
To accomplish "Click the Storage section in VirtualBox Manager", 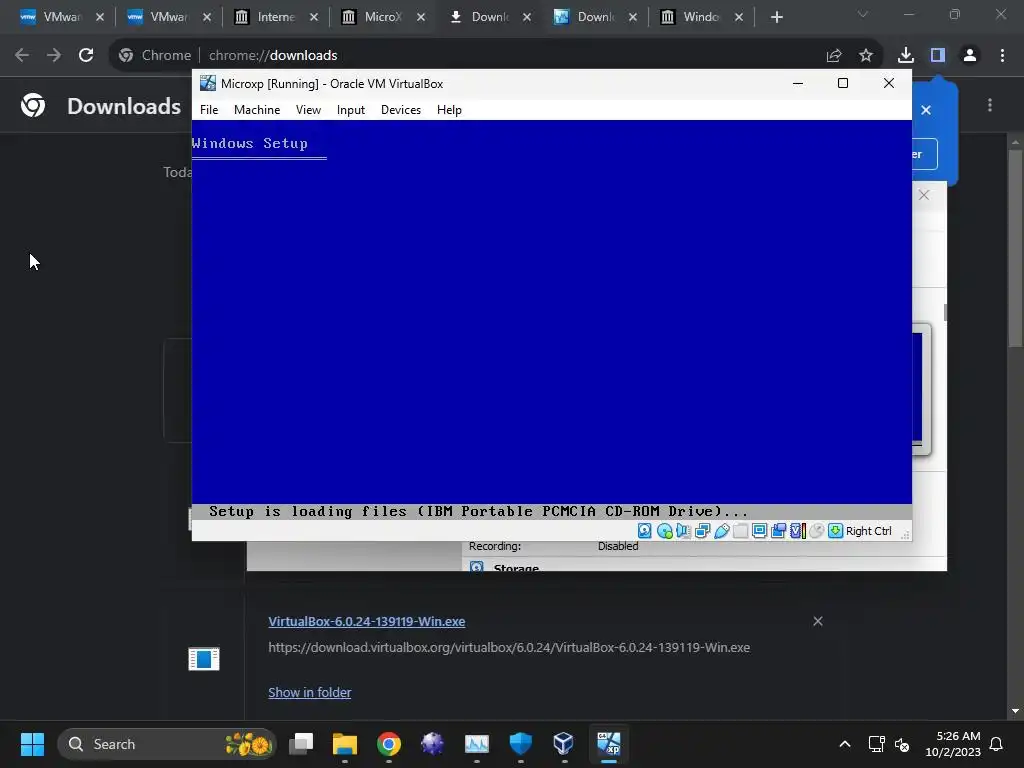I will (516, 568).
